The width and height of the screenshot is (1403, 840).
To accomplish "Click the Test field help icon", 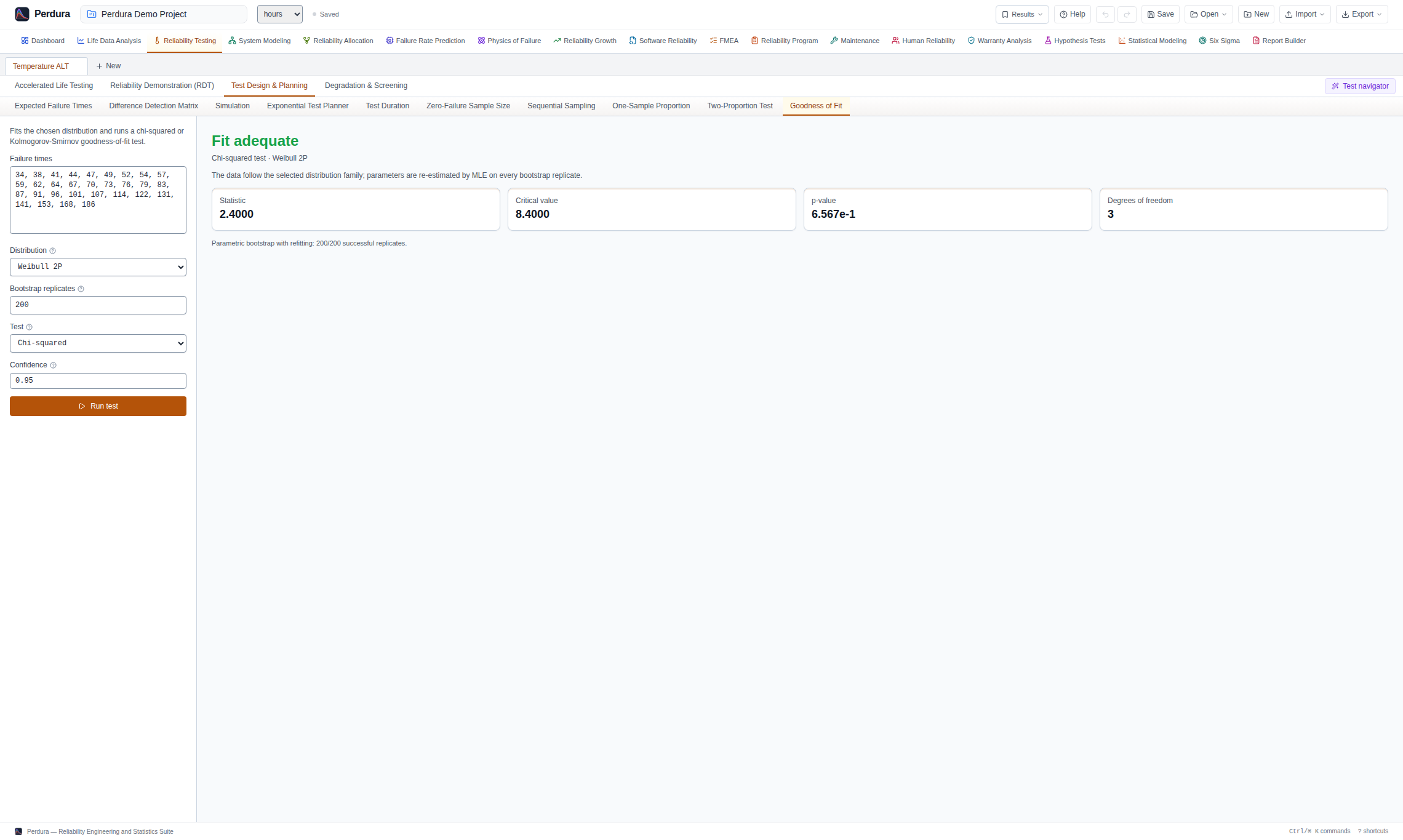I will coord(29,327).
